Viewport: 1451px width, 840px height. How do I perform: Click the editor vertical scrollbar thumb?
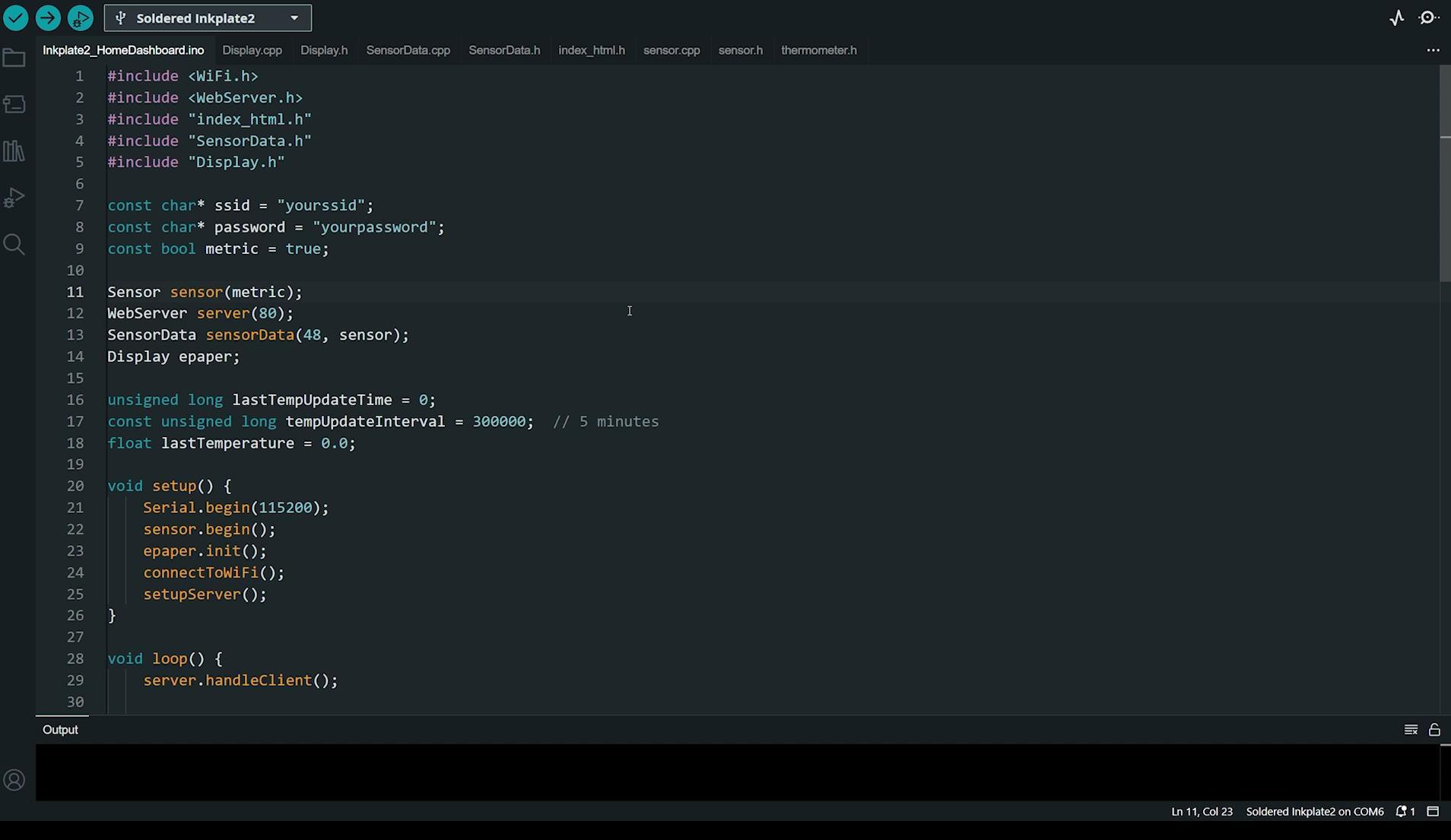[1445, 173]
